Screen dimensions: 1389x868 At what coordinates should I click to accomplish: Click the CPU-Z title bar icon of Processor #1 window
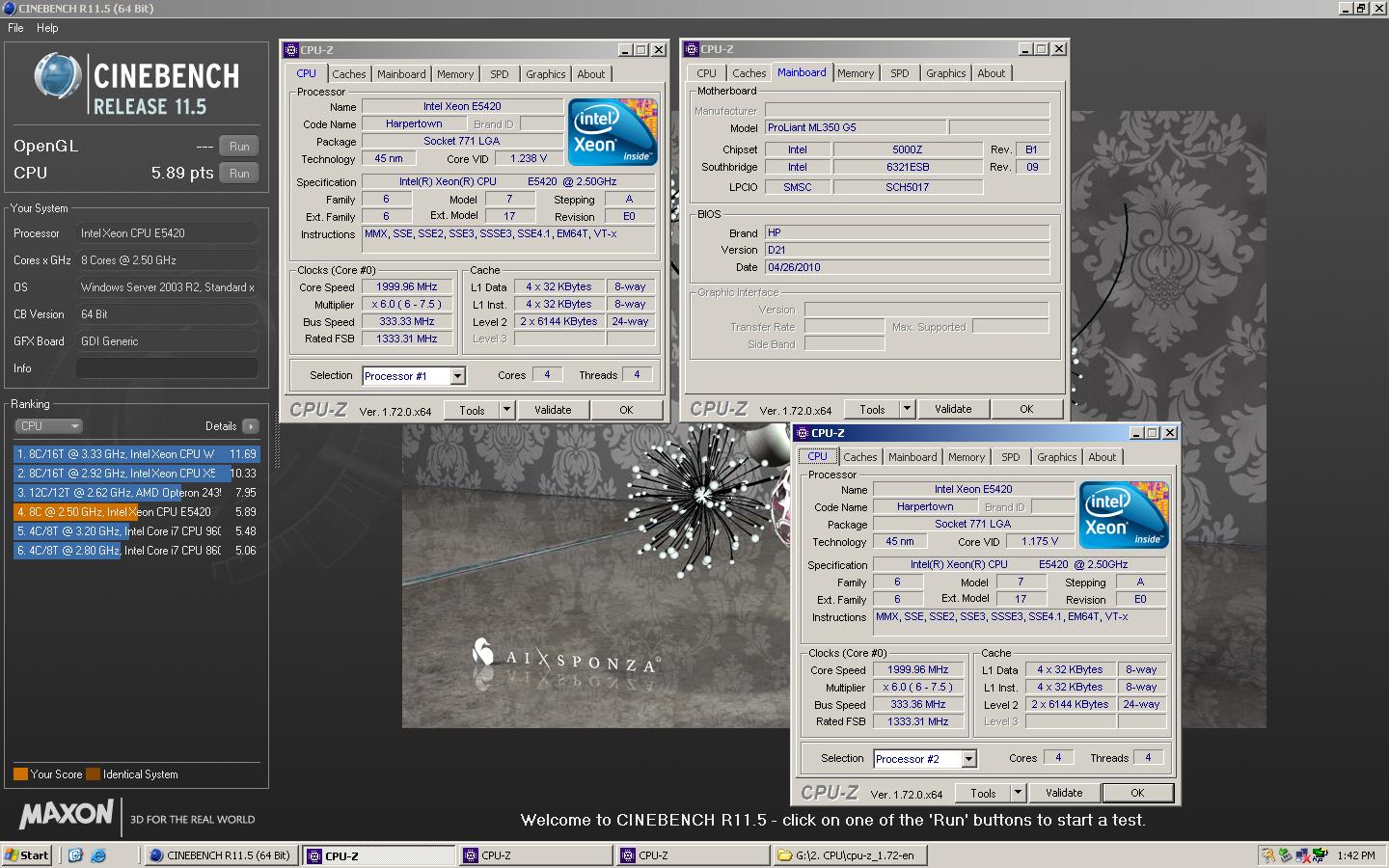(x=291, y=50)
